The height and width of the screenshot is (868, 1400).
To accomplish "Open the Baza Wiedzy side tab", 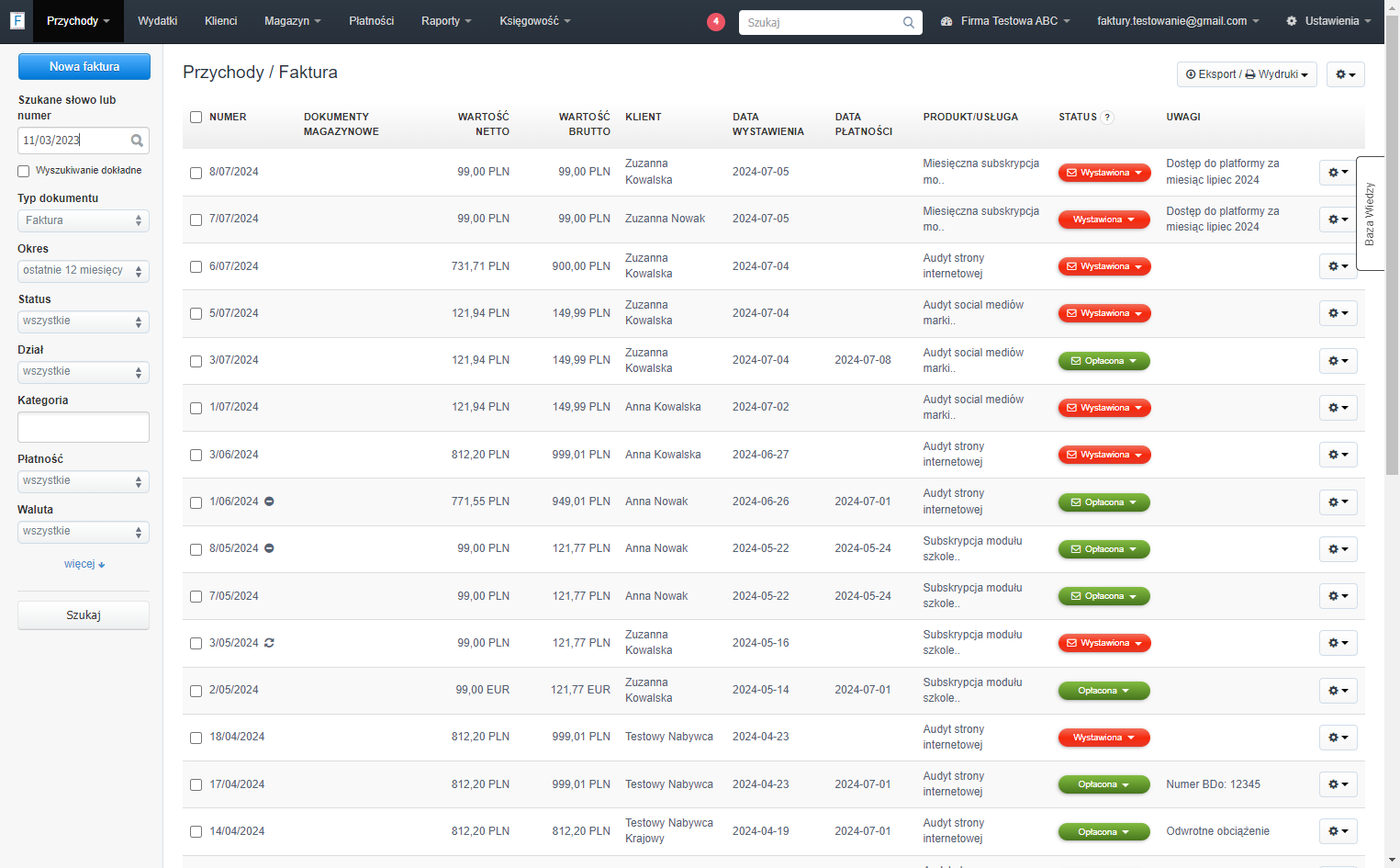I will point(1370,213).
